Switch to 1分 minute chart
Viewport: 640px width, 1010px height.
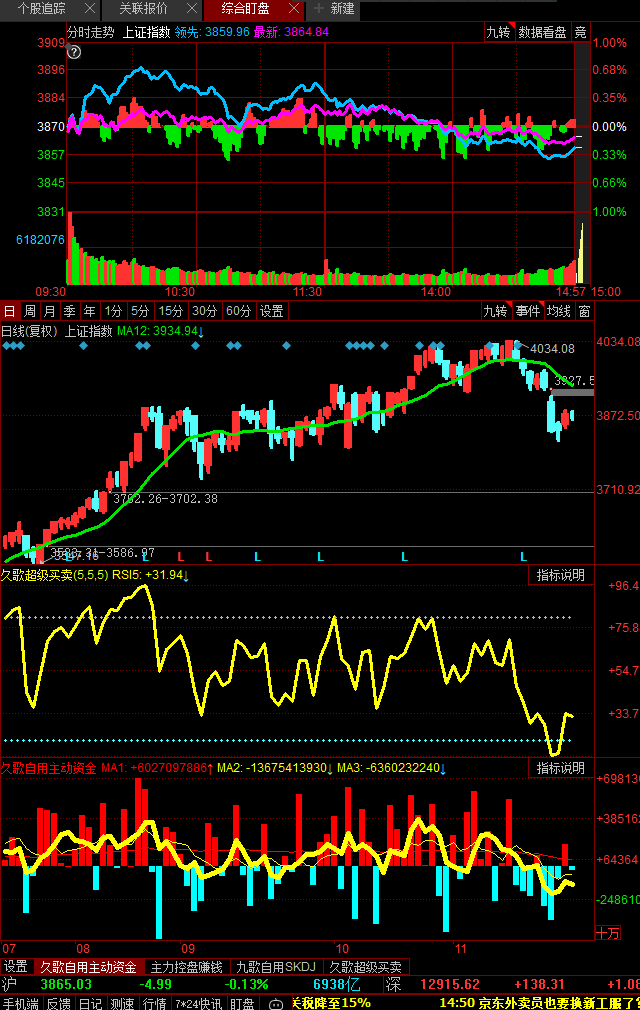click(113, 311)
